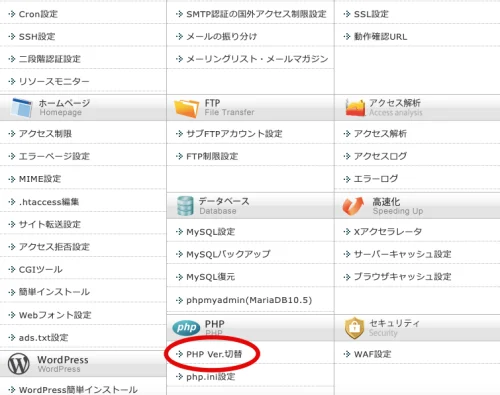Open .htaccess編集

[49, 202]
